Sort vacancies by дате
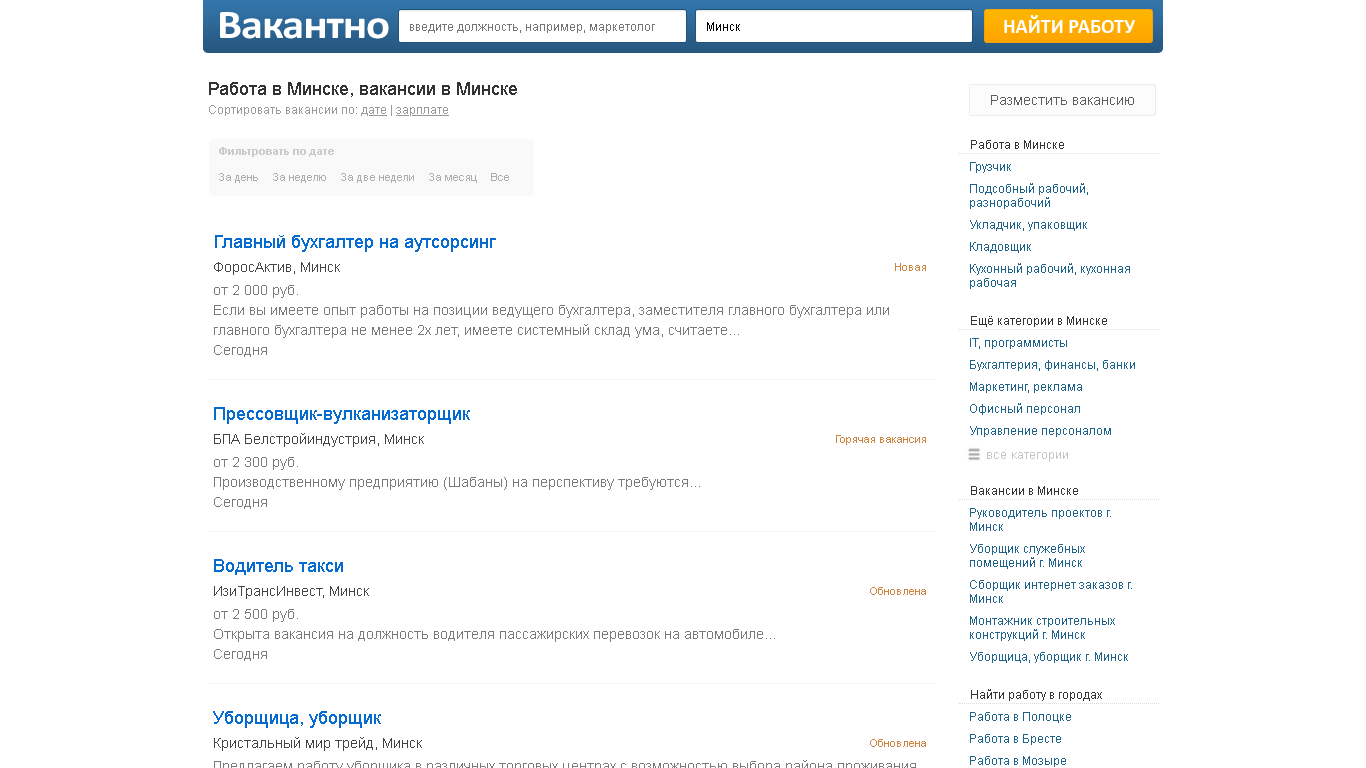1366x768 pixels. click(374, 110)
